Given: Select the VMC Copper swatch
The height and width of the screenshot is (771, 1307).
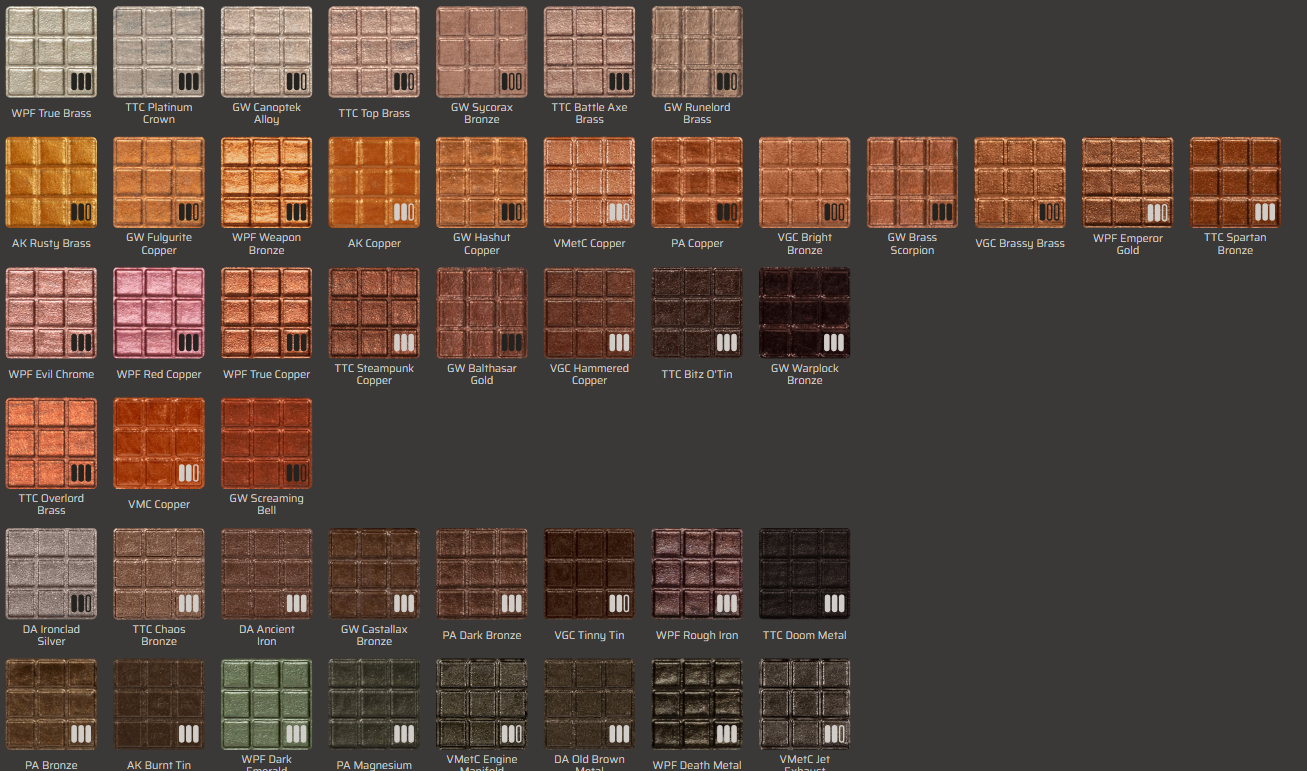Looking at the screenshot, I should [159, 444].
